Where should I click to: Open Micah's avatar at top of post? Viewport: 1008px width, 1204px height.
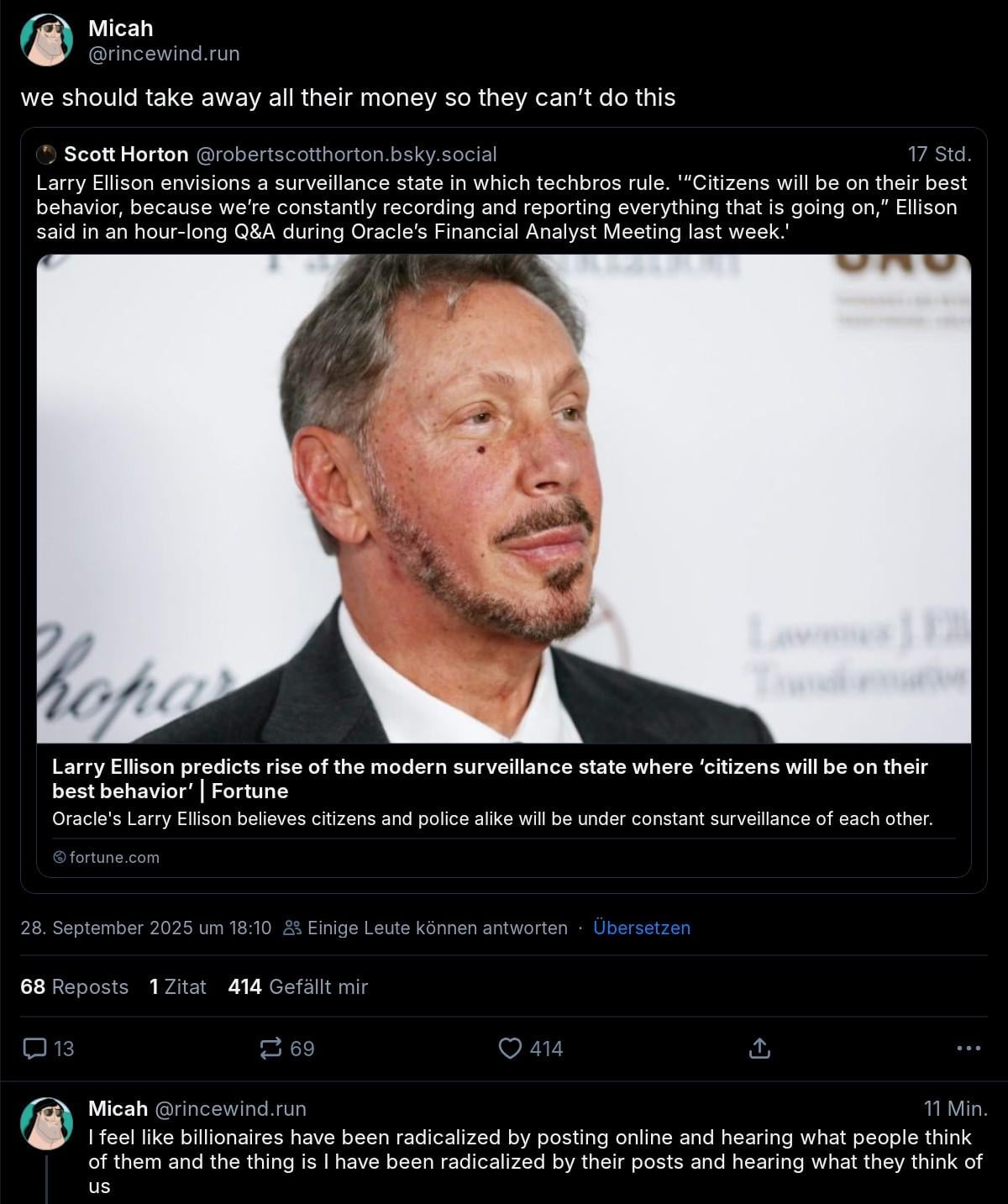46,39
